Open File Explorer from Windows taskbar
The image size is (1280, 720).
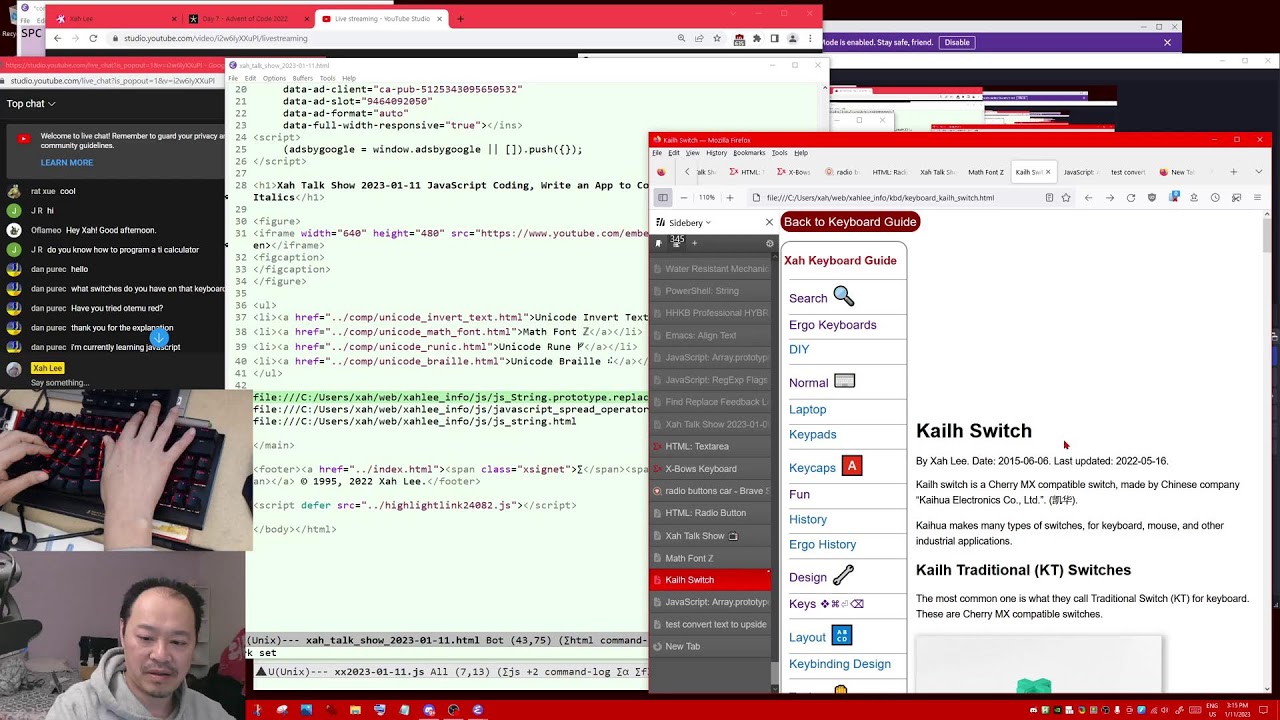click(355, 710)
